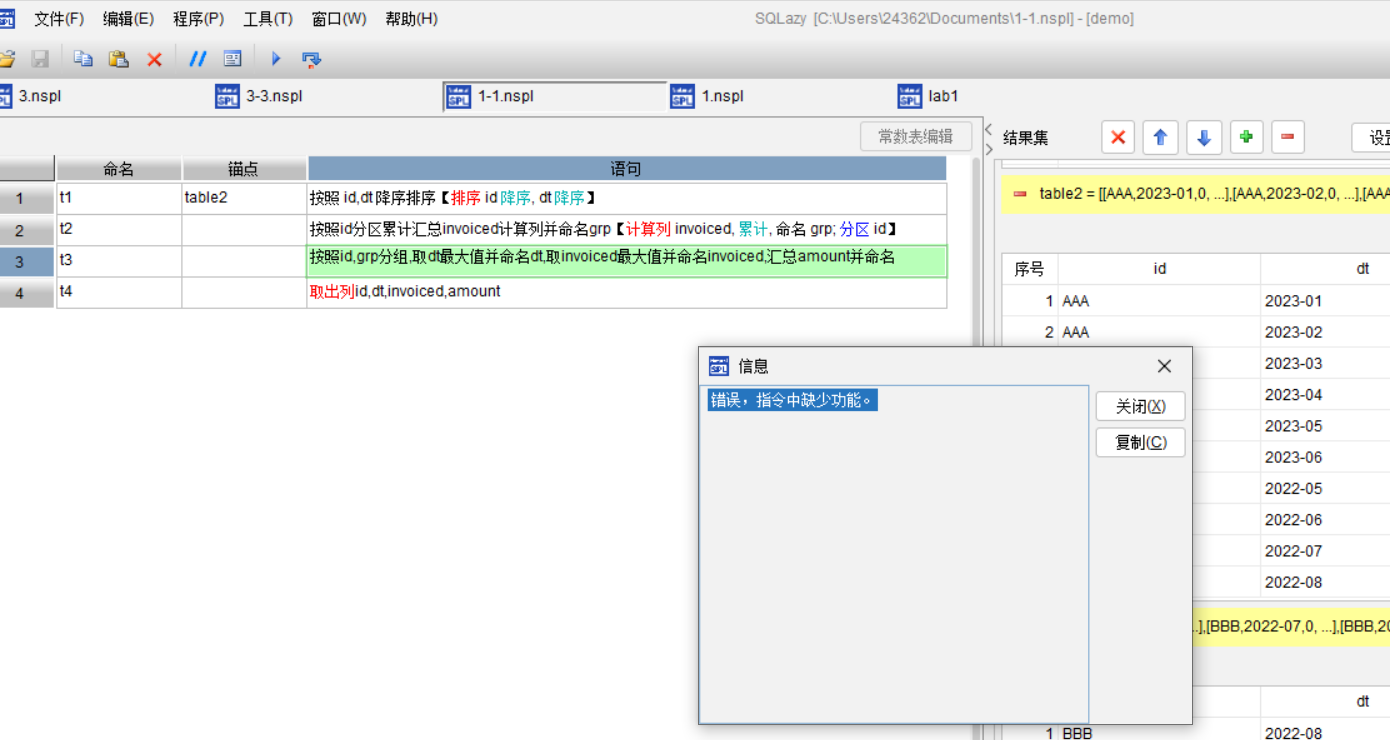Clear result set with red X button
This screenshot has width=1390, height=740.
tap(1118, 138)
